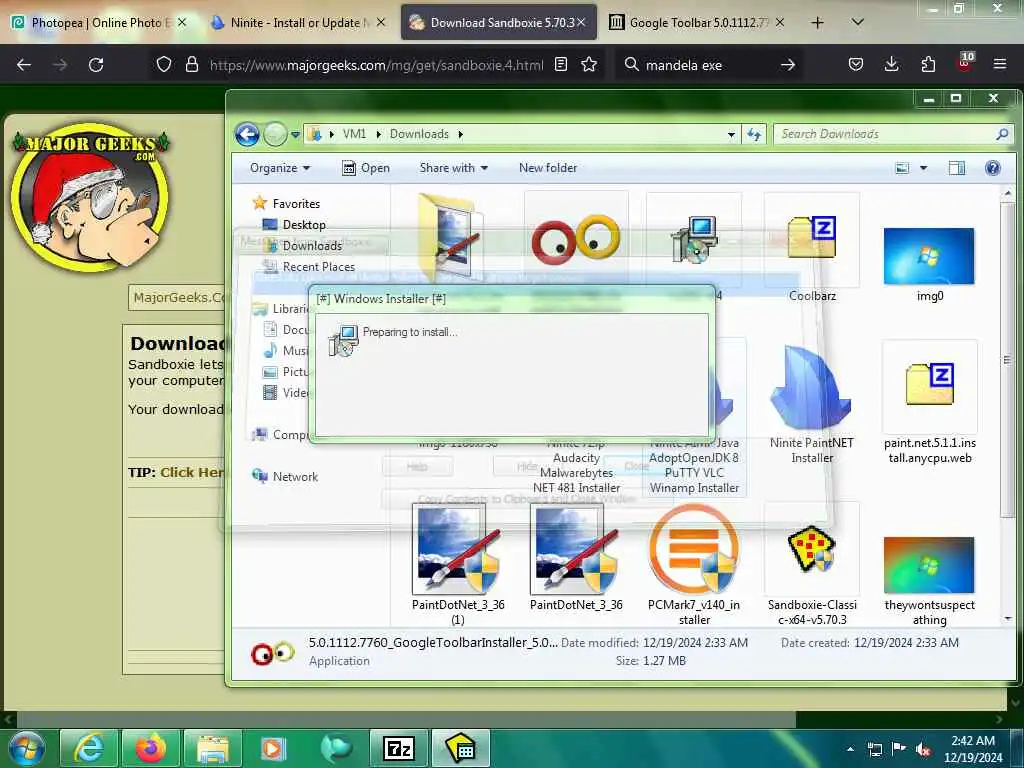Select PCMark7_v140_installer file

tap(694, 566)
